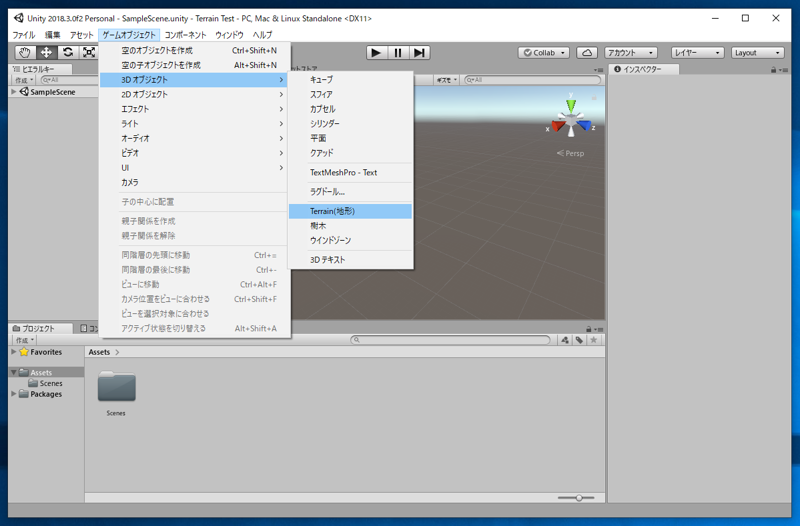Toggle Persp projection label
This screenshot has width=800, height=526.
[571, 153]
